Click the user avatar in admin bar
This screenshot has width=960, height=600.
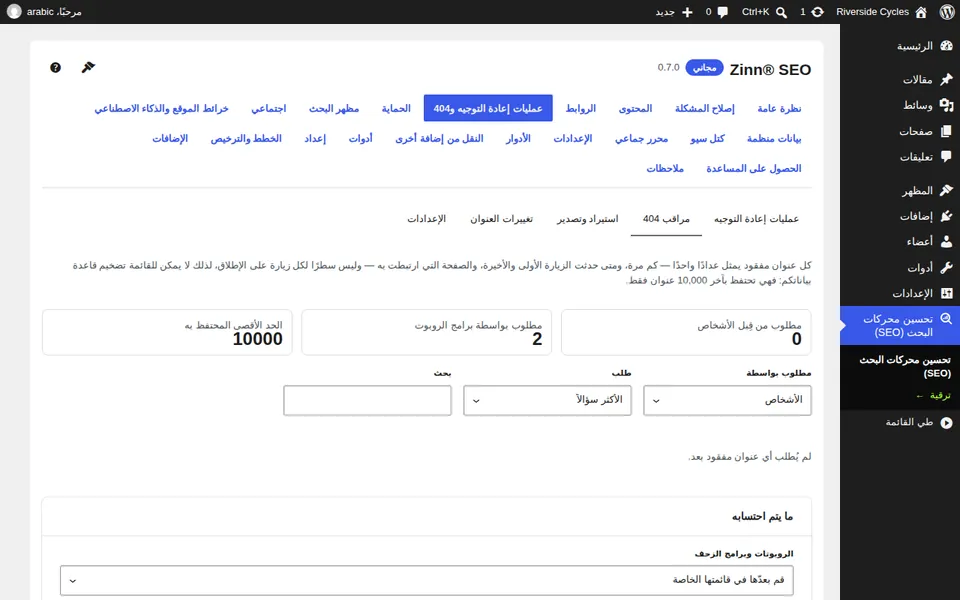[14, 12]
